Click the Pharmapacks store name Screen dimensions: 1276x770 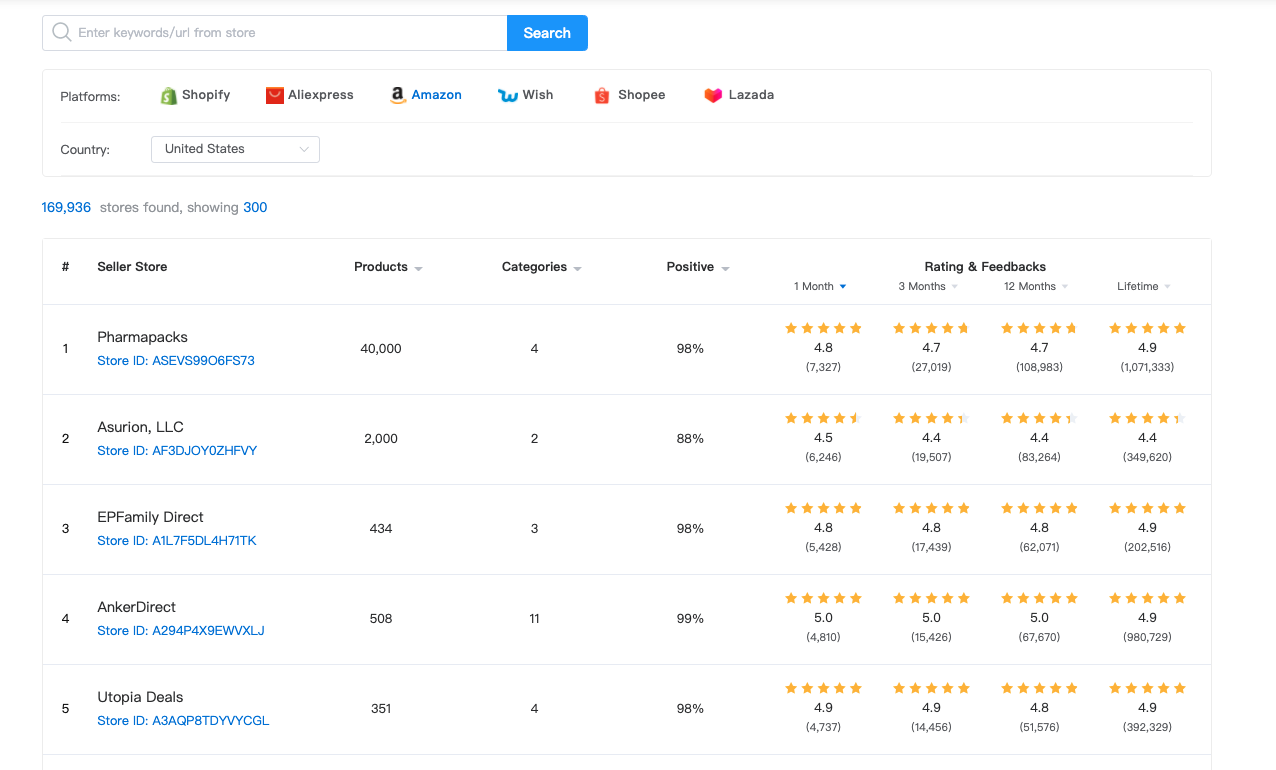(x=142, y=337)
